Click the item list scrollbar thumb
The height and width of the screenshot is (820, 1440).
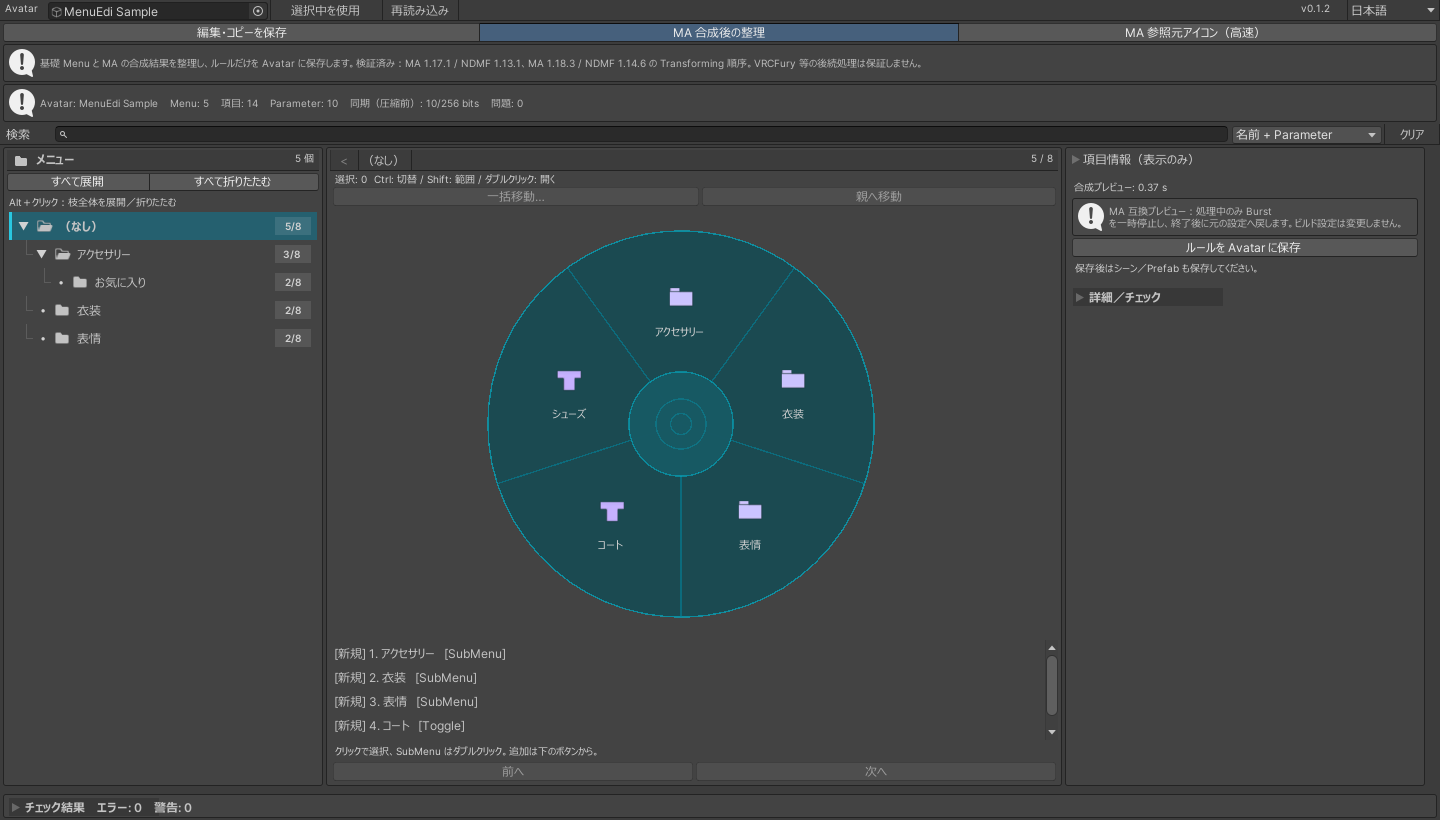[x=1051, y=685]
